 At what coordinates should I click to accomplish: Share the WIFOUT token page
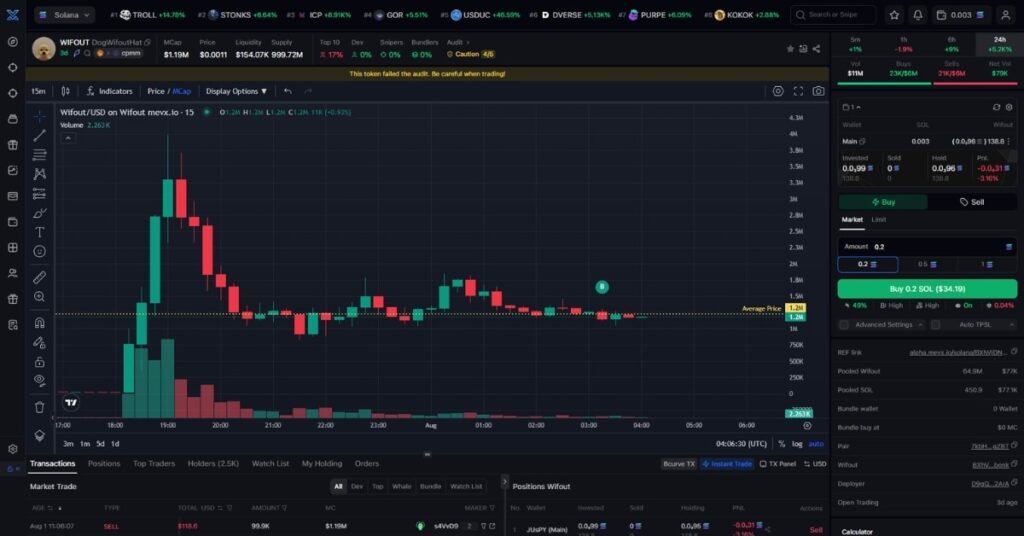click(x=816, y=49)
